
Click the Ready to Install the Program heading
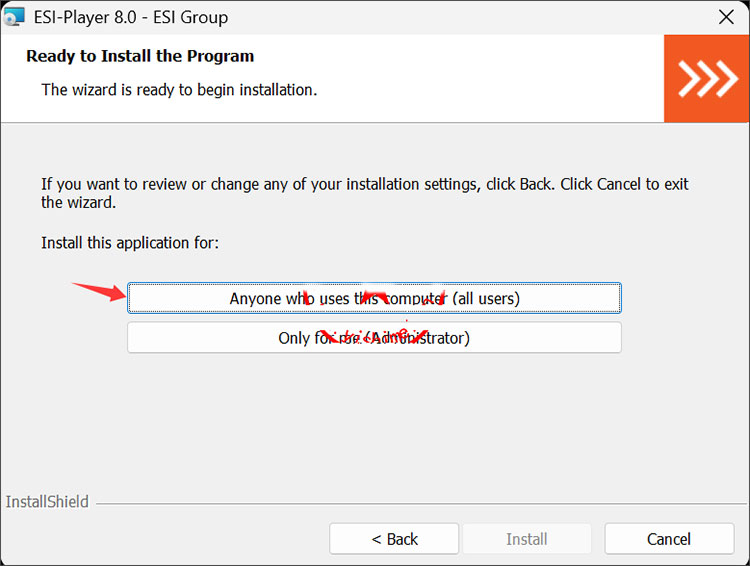click(x=140, y=56)
